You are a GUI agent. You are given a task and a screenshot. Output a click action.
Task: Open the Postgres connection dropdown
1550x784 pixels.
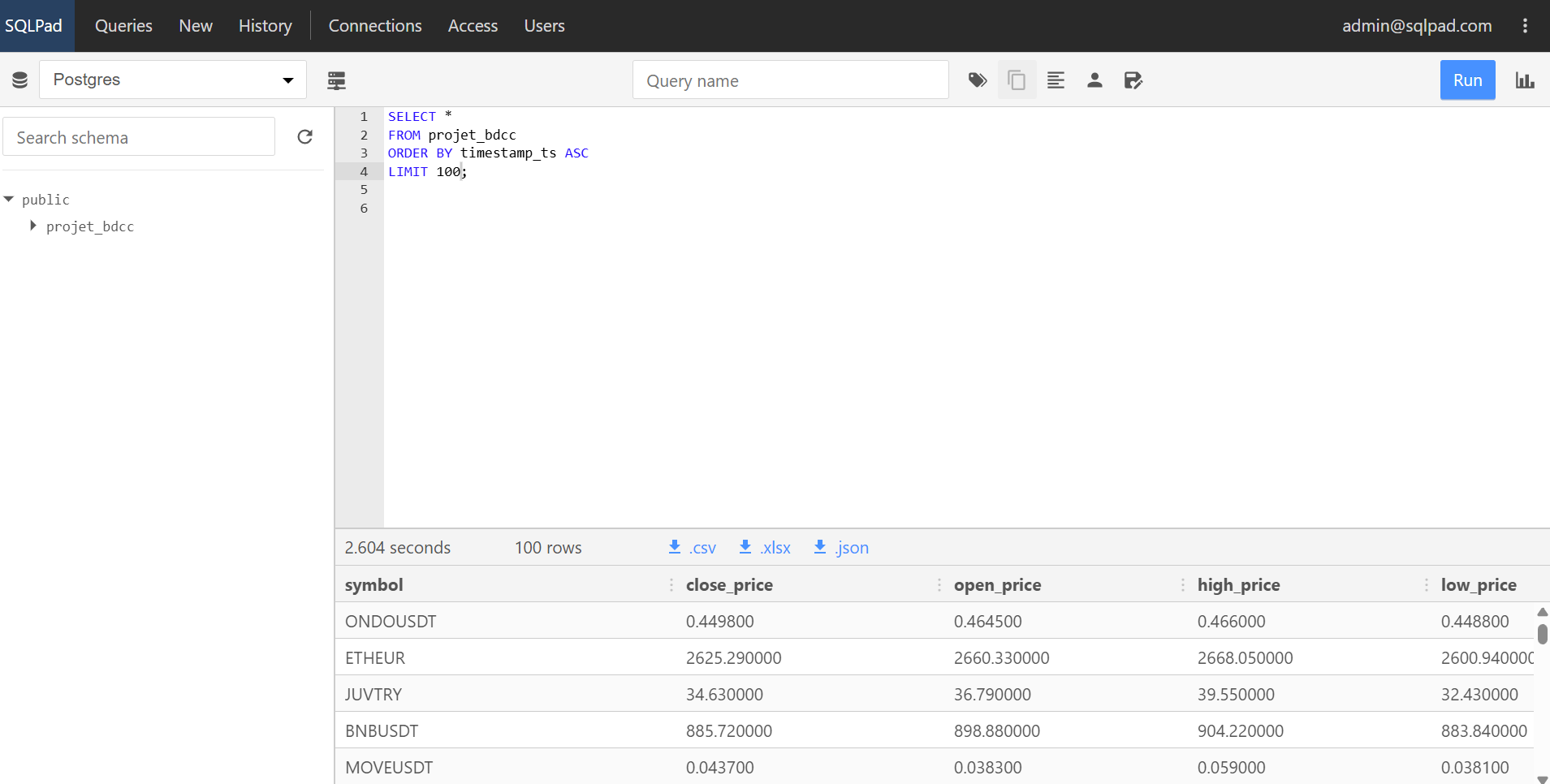coord(173,80)
